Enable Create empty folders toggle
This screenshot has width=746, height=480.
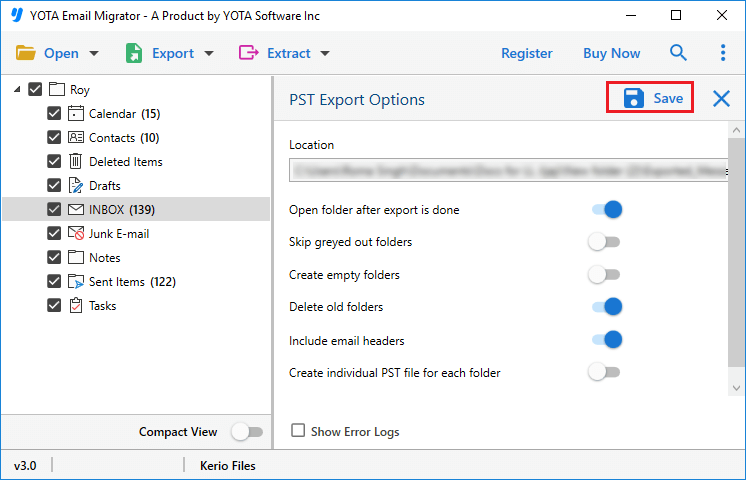tap(604, 274)
